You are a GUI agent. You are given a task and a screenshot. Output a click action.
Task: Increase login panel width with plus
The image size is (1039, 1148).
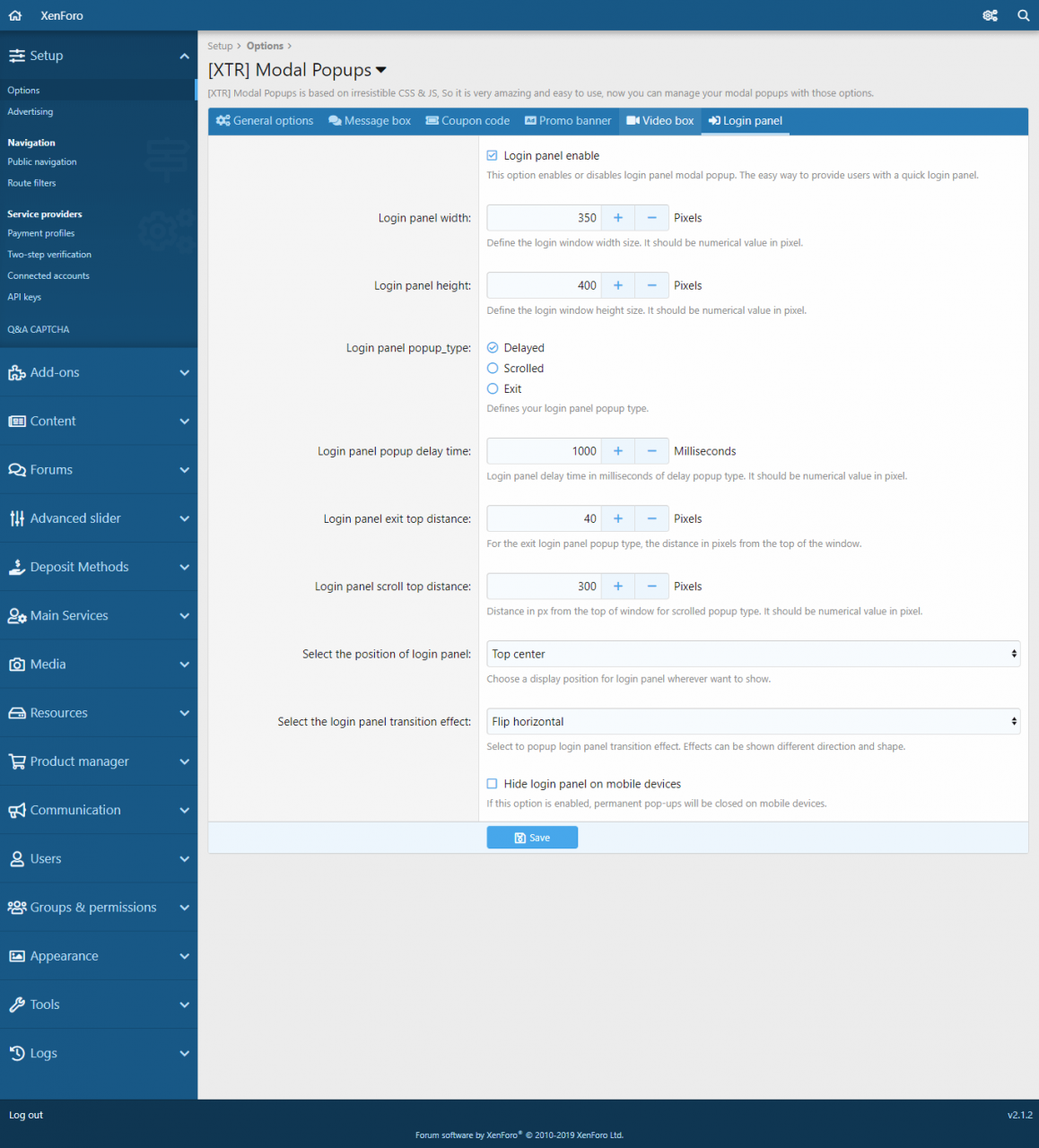coord(617,218)
